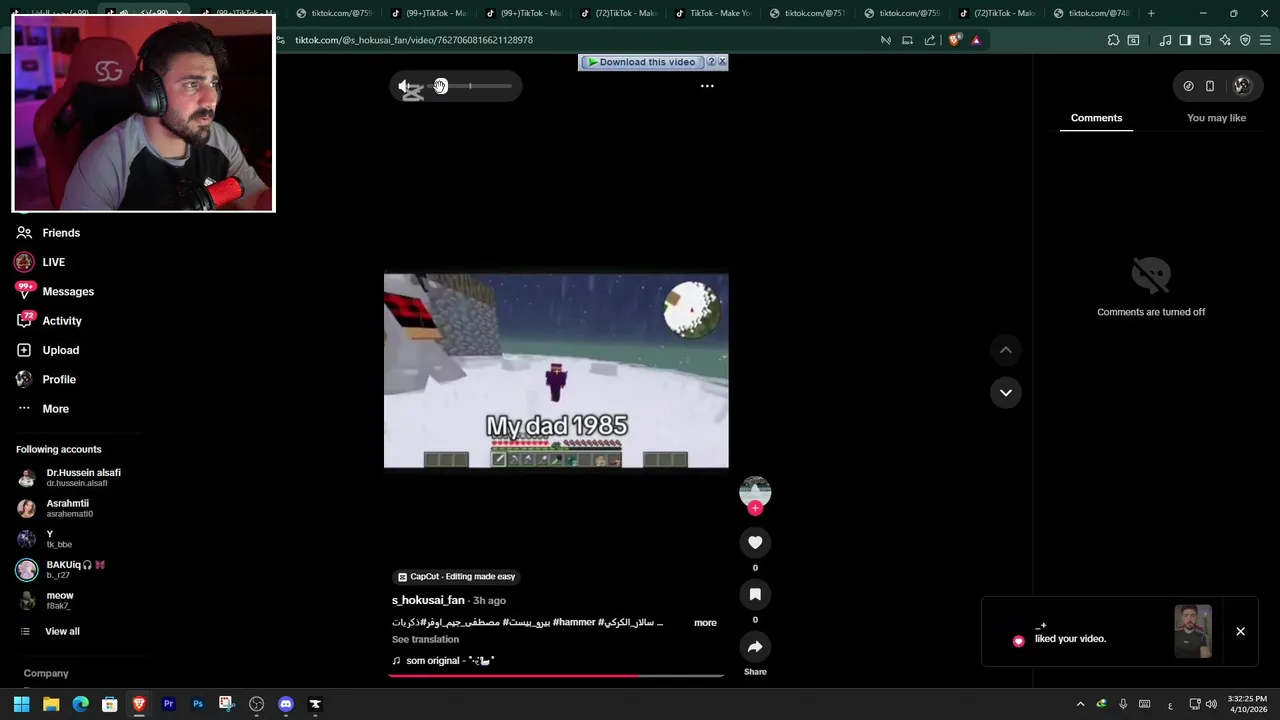Mute the TikTok video sound

click(405, 86)
